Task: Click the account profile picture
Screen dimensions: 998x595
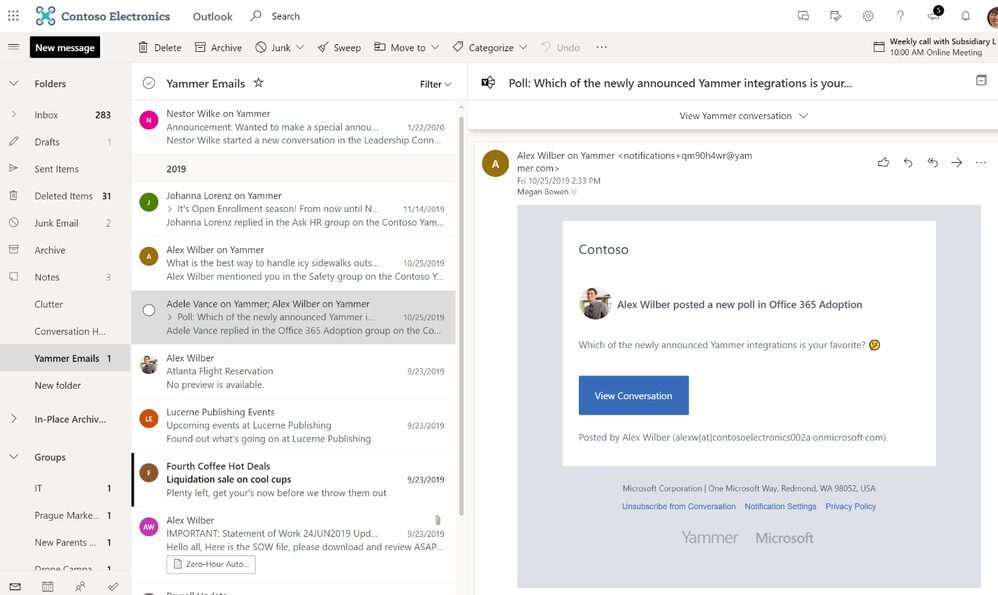Action: 993,17
